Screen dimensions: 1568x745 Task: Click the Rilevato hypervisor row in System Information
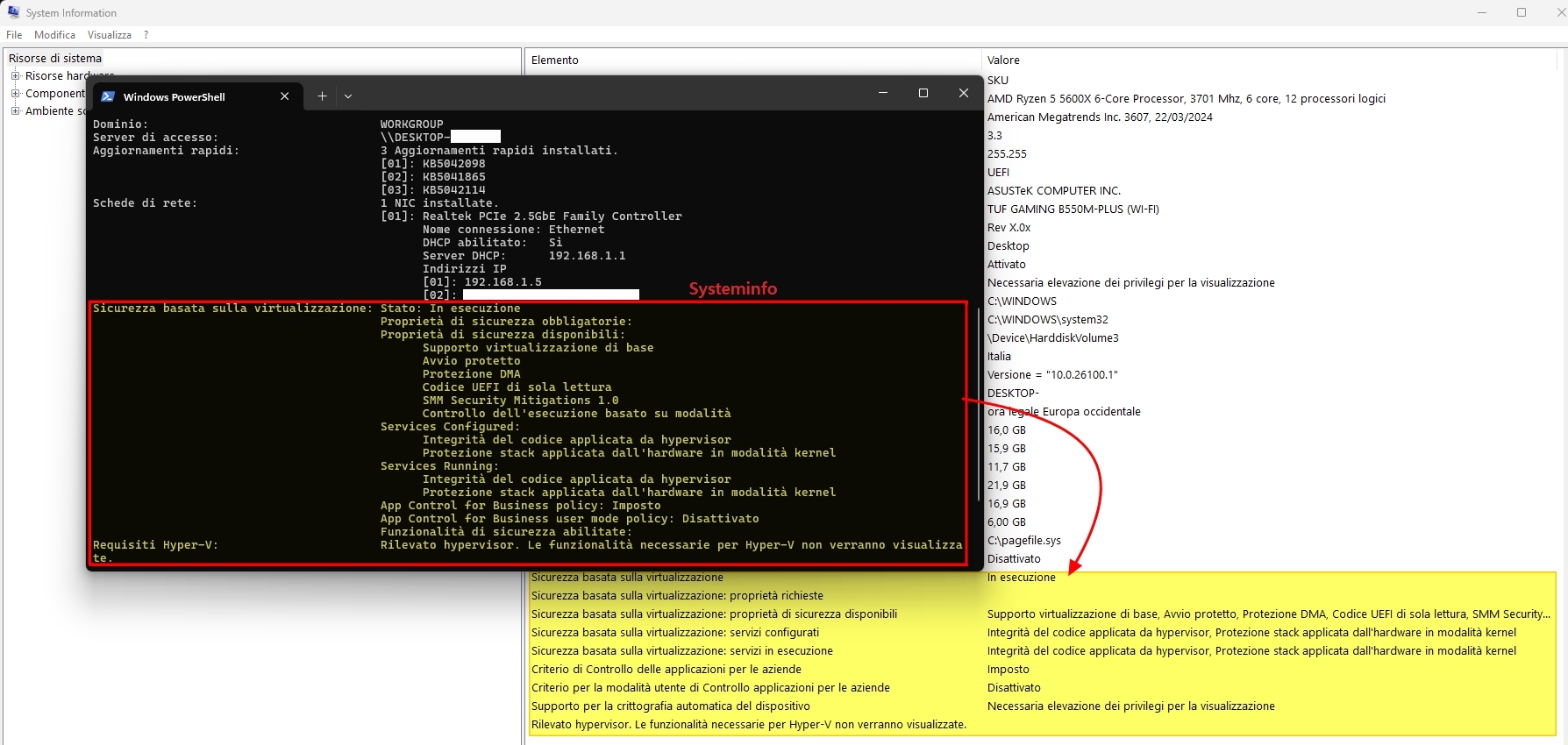[x=1042, y=724]
